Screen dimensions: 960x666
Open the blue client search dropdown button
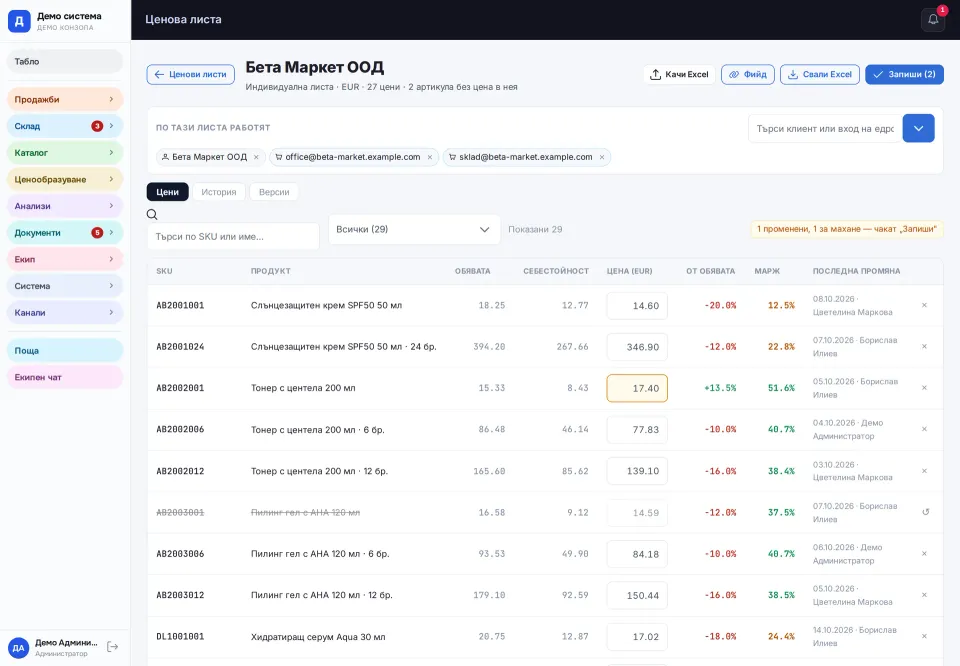(x=918, y=129)
